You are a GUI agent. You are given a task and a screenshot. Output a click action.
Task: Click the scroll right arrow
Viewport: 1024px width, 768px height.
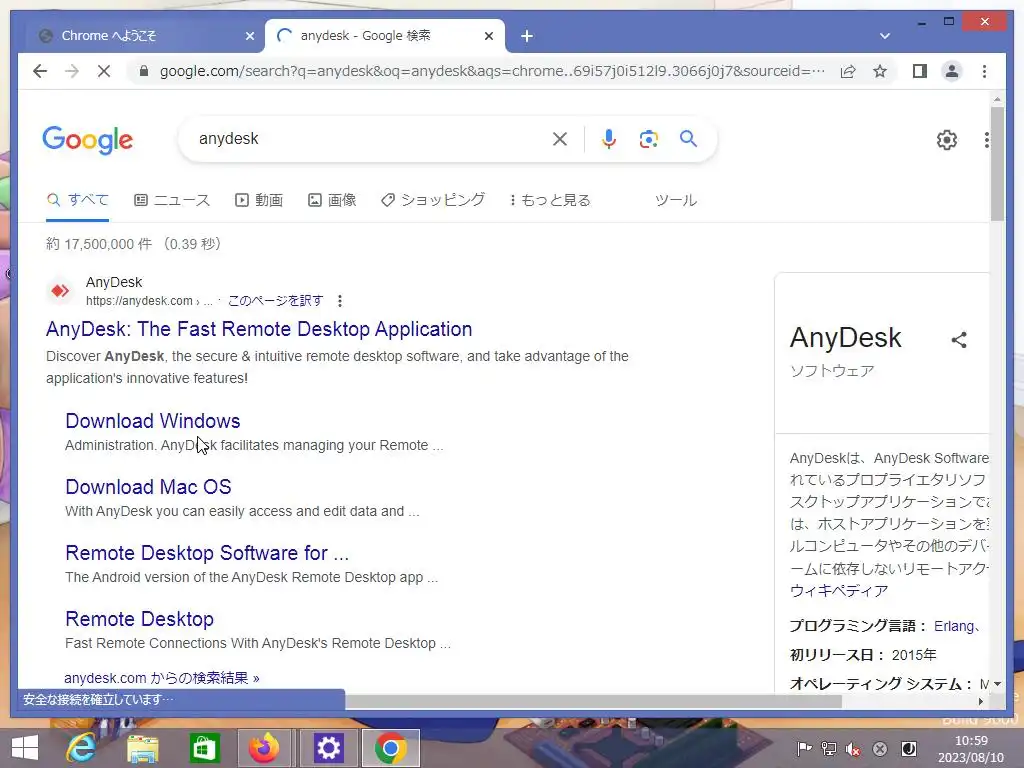980,701
